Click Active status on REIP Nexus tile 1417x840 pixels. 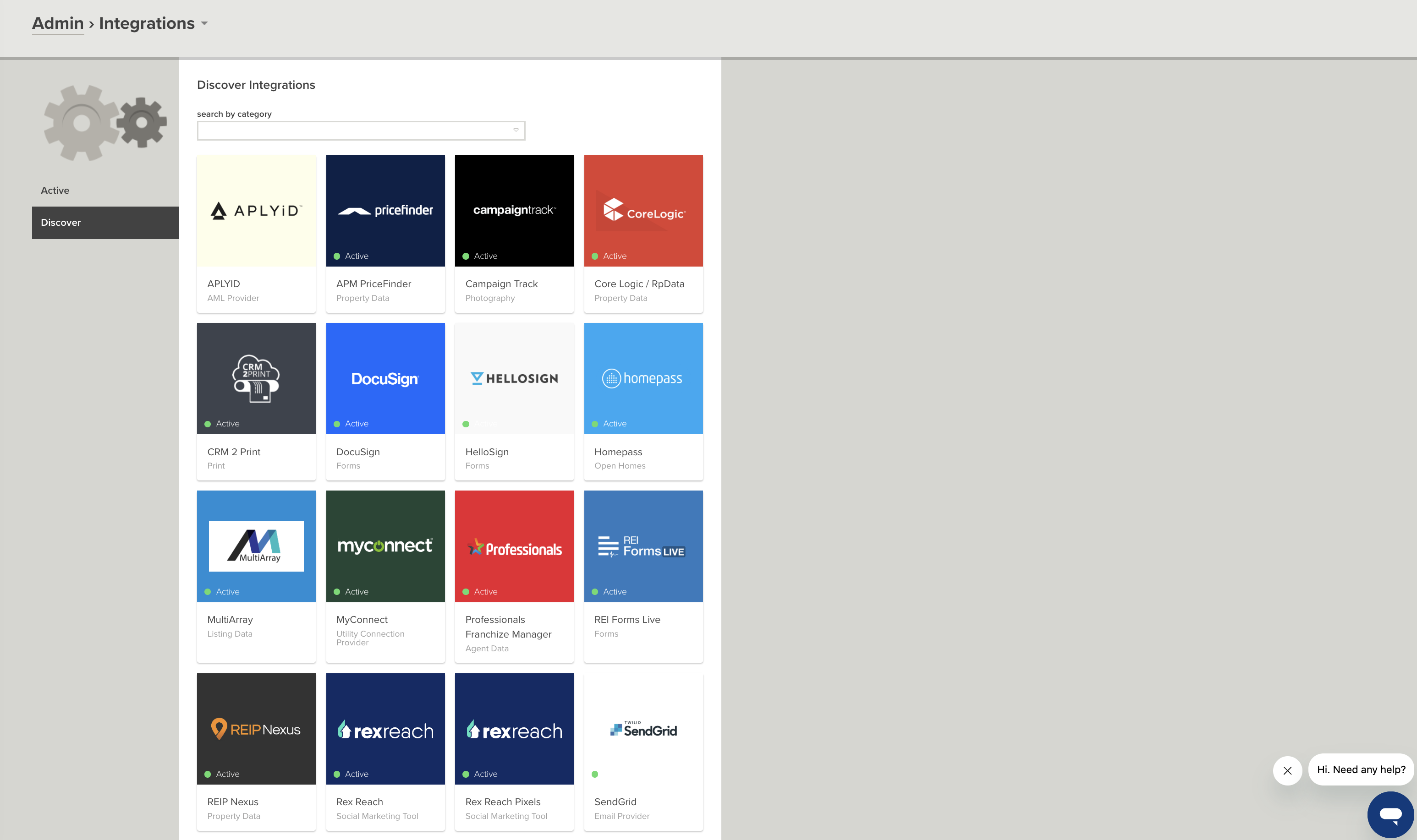[x=222, y=774]
